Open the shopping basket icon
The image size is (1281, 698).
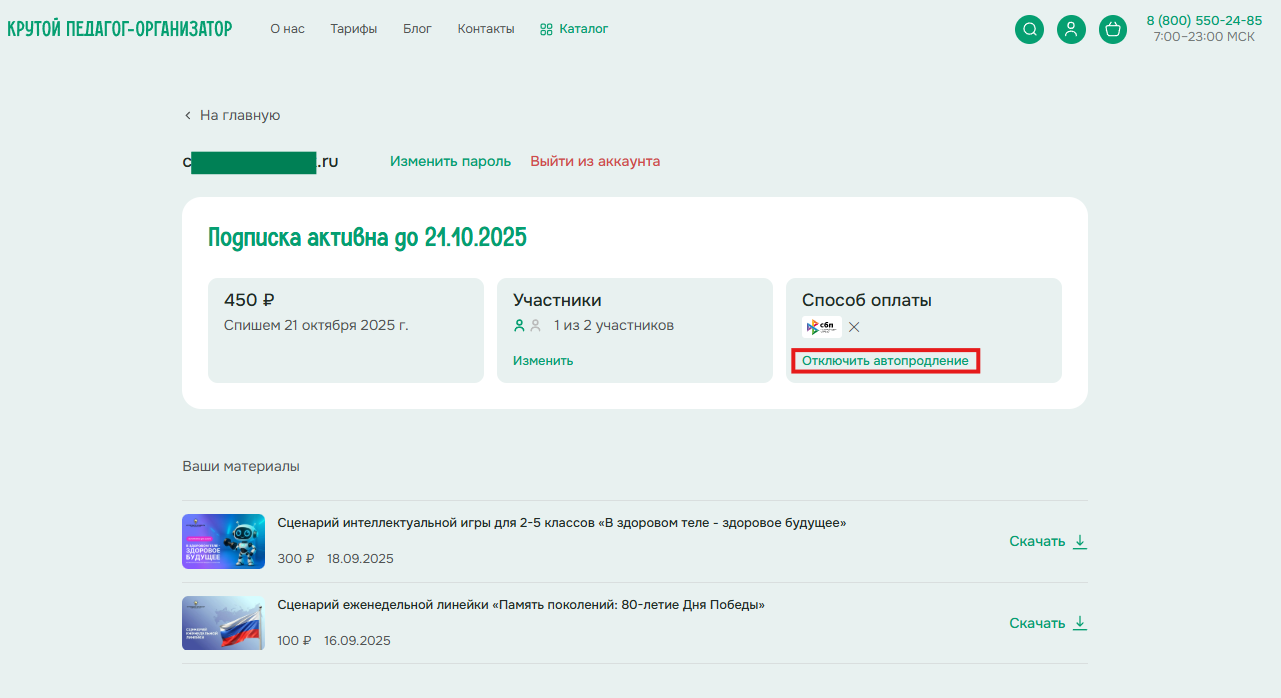point(1113,29)
